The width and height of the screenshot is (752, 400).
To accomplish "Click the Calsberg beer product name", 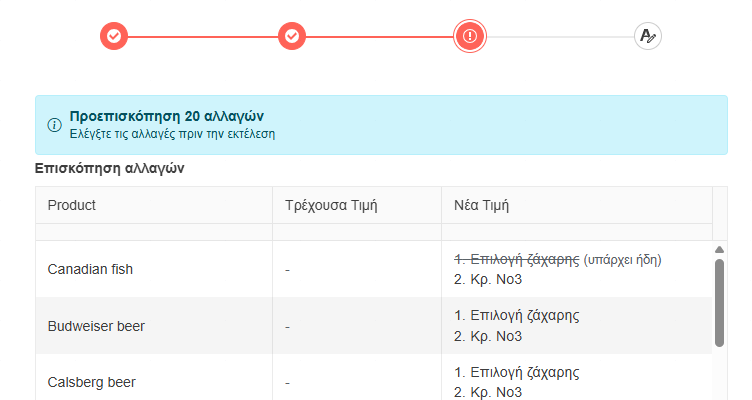I will pyautogui.click(x=91, y=382).
